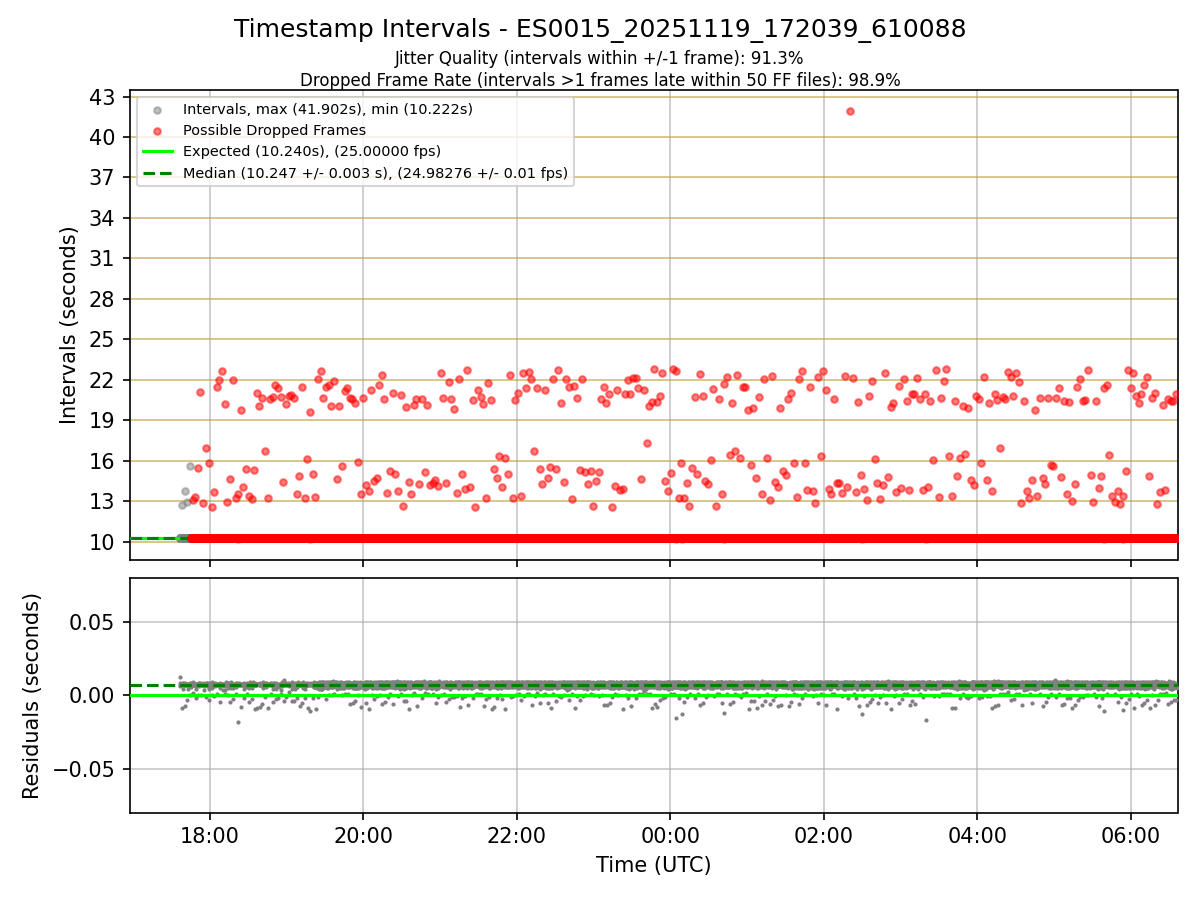Click the outlier red point near 42 seconds
Screen dimensions: 1200x900
click(850, 111)
